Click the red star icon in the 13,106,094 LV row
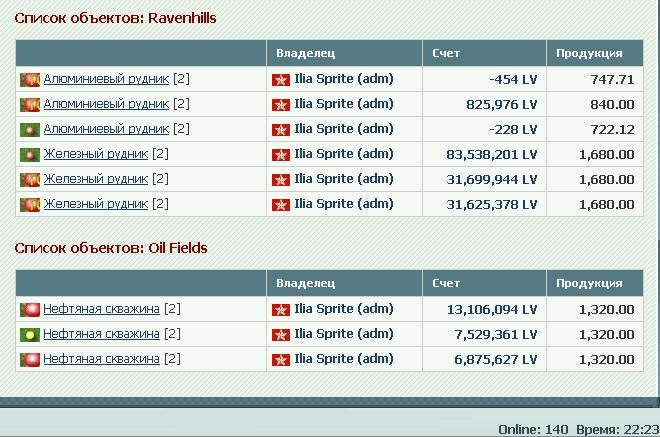Screen dimensions: 660x437 [x=281, y=310]
